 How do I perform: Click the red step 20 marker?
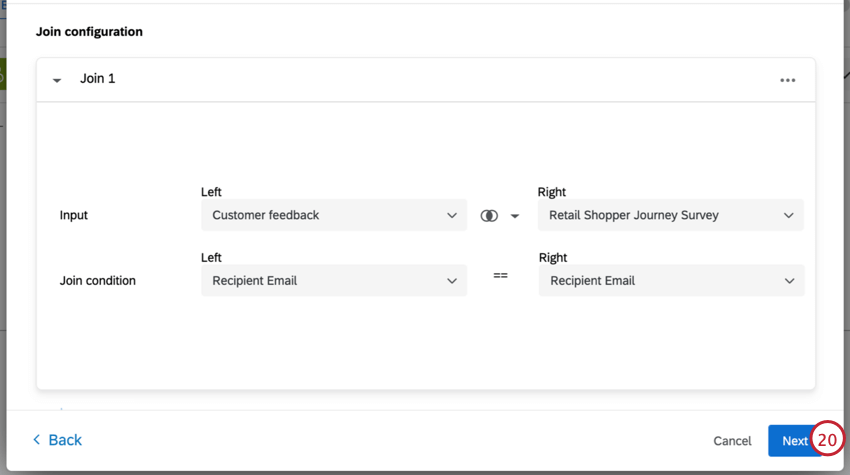[827, 440]
